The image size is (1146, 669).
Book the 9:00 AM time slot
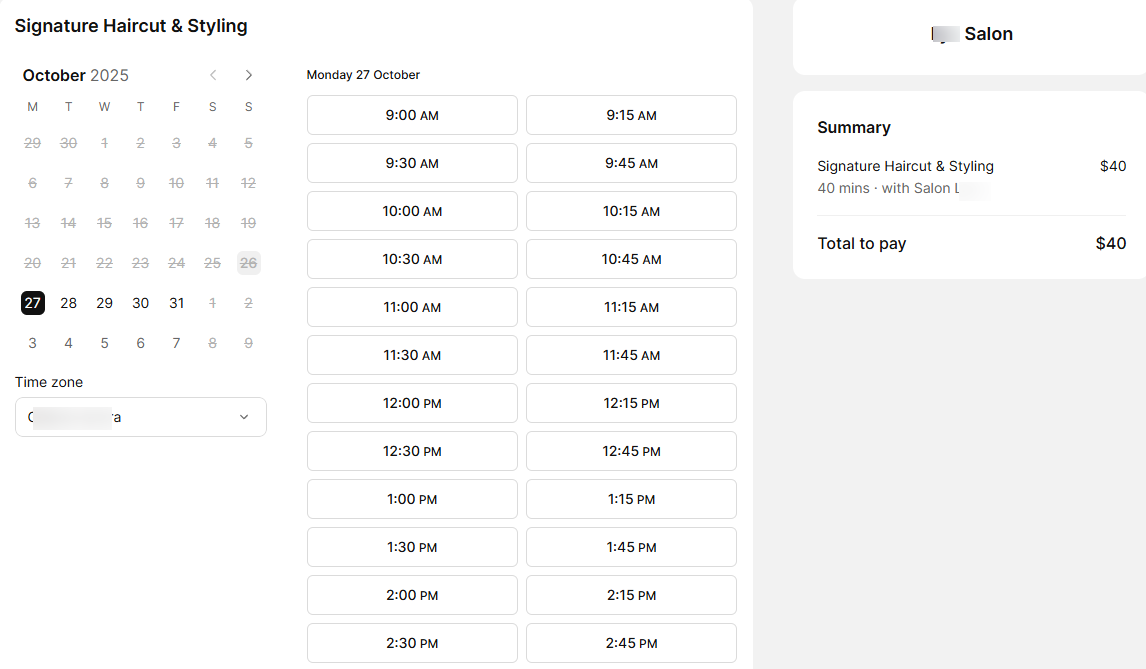click(412, 115)
